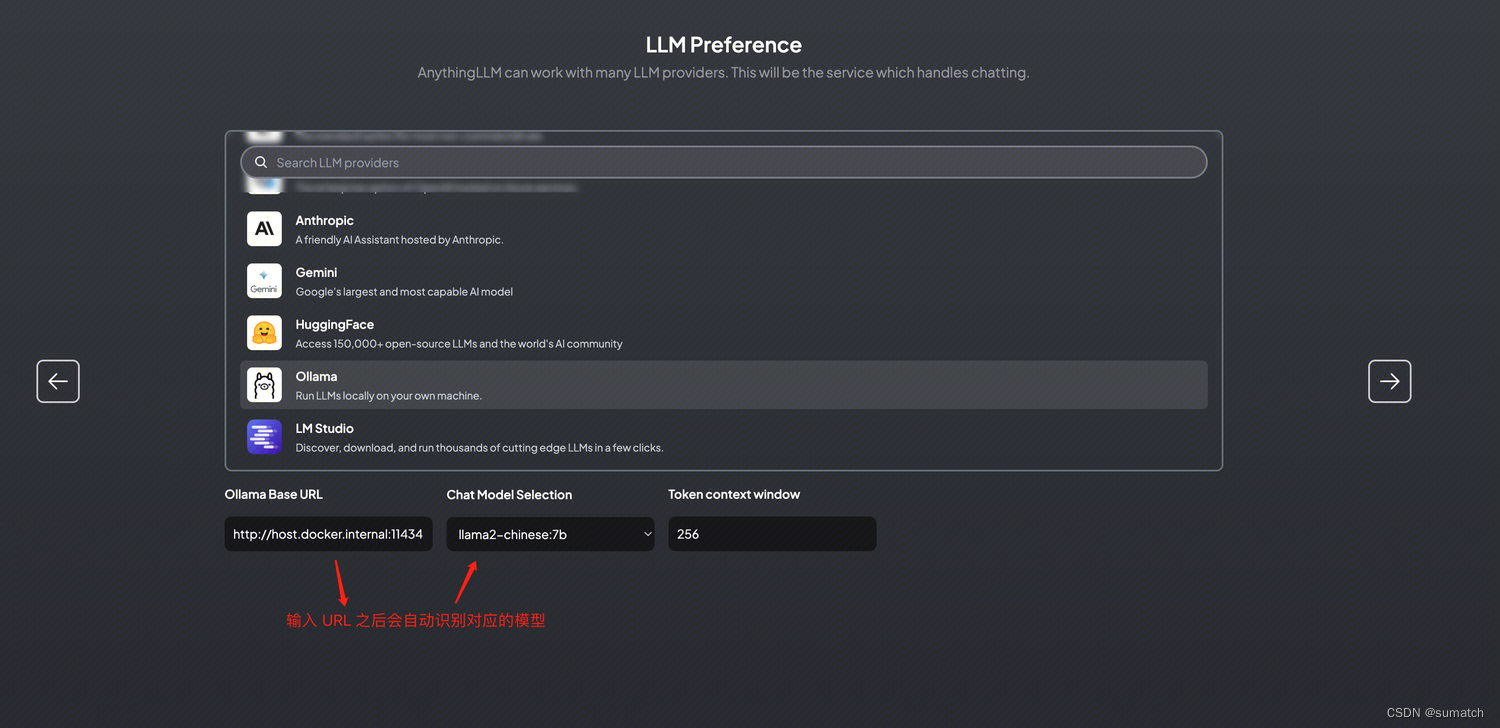Click the Chat Model Selection label
The image size is (1500, 728).
509,494
